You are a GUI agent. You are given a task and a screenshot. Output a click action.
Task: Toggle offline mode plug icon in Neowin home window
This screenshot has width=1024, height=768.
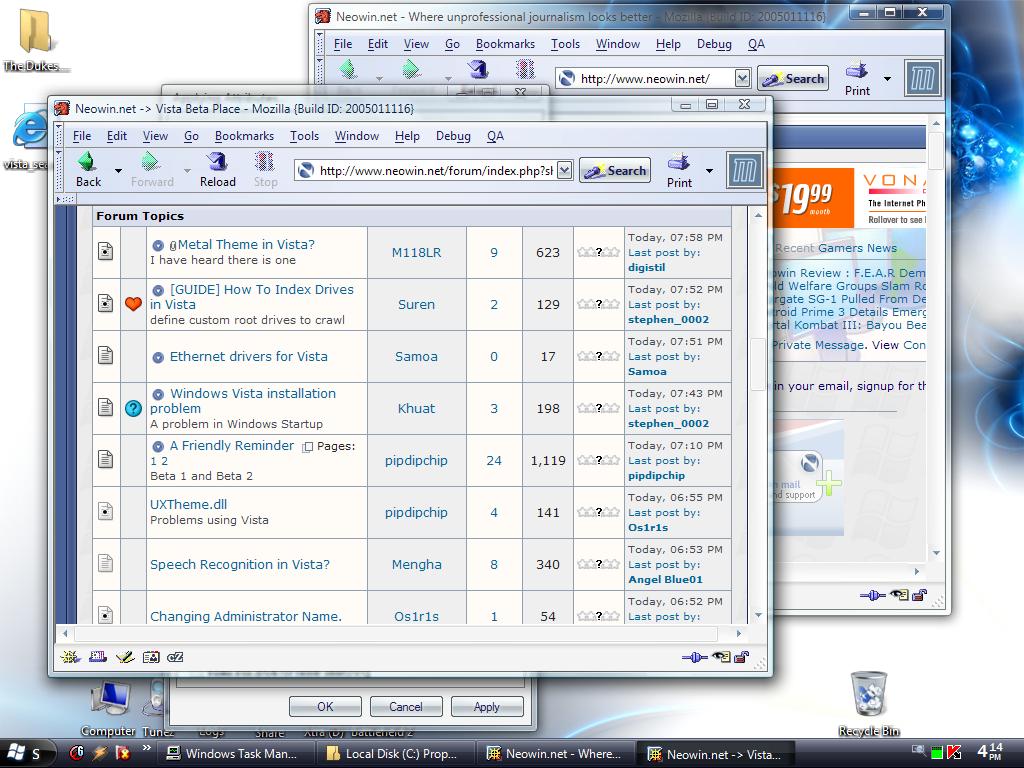(872, 595)
